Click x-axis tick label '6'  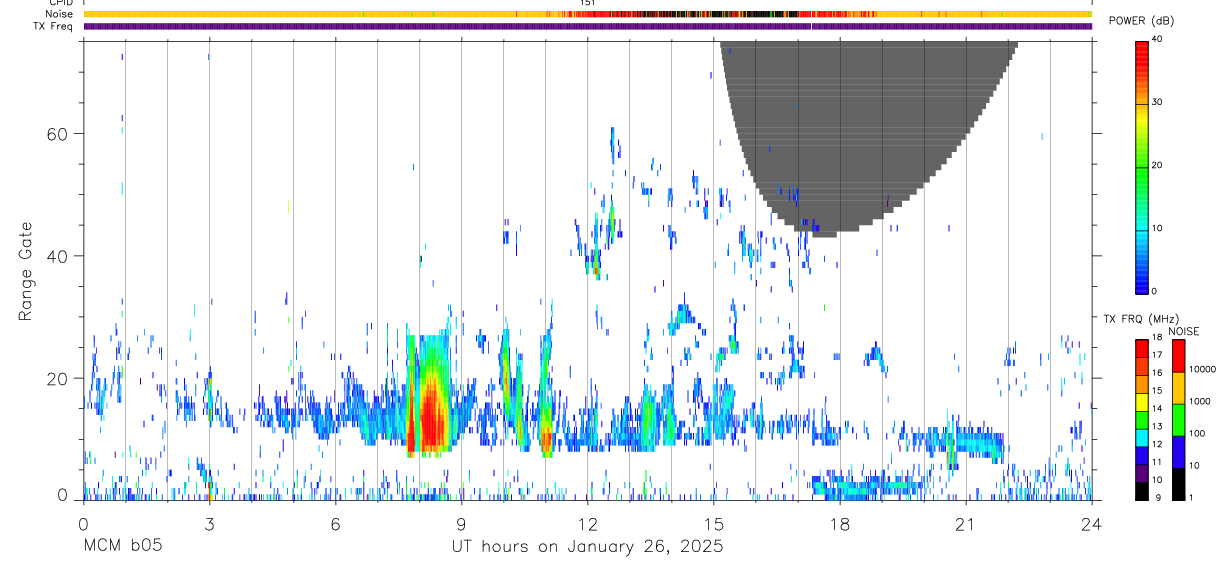(335, 523)
